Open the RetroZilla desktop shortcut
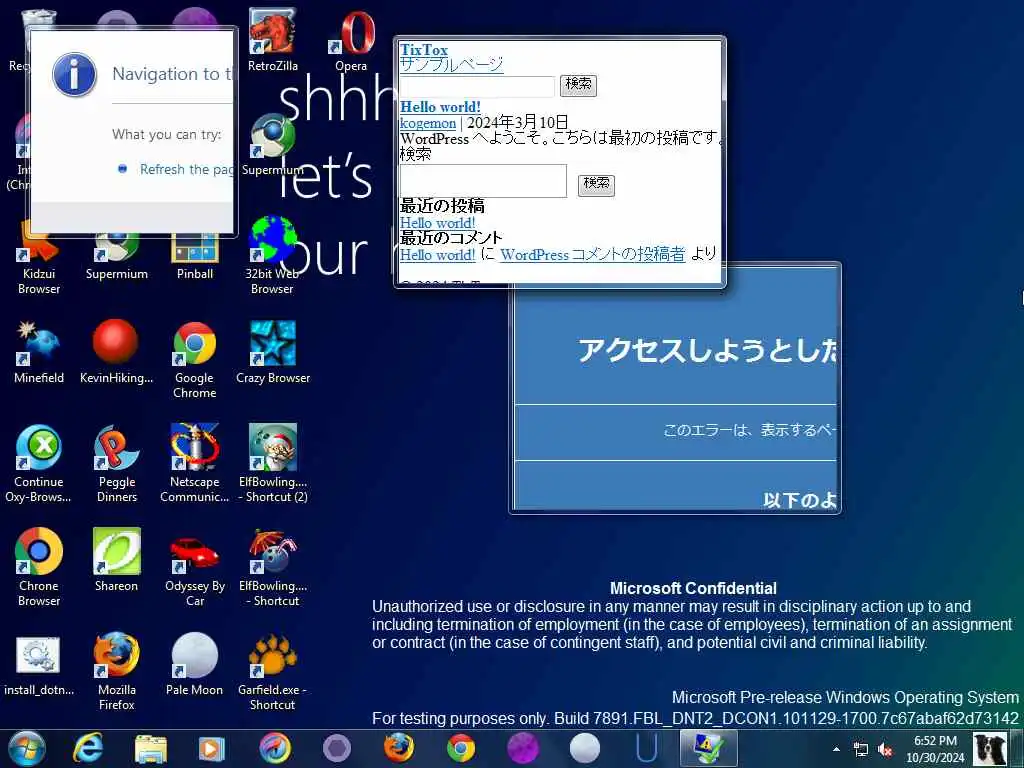Image resolution: width=1024 pixels, height=768 pixels. tap(273, 39)
